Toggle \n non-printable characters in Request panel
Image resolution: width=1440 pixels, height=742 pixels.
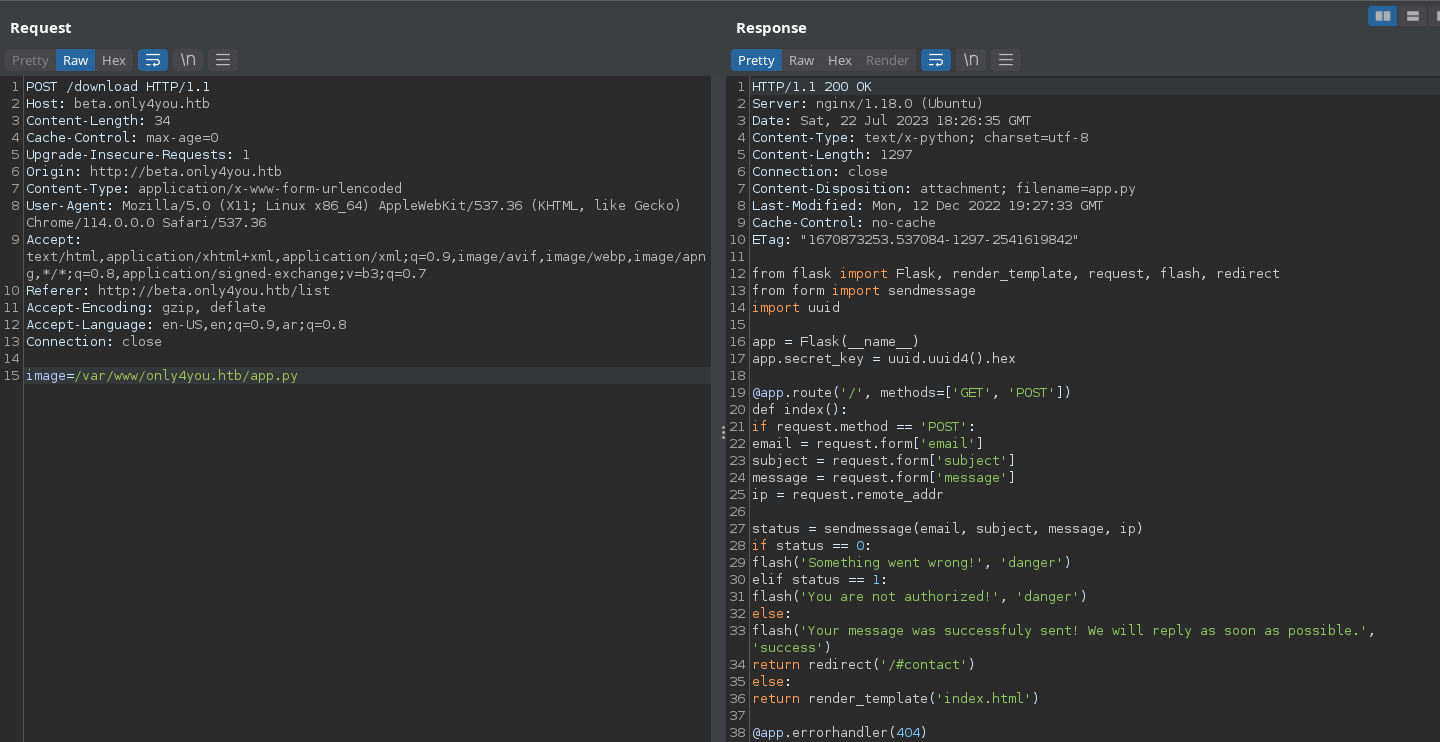coord(188,60)
